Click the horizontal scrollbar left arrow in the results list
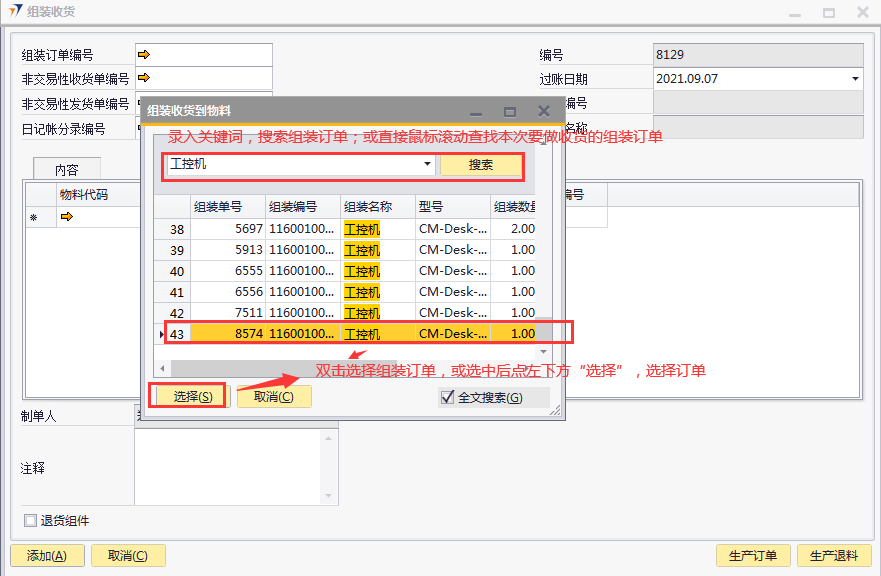 [162, 368]
